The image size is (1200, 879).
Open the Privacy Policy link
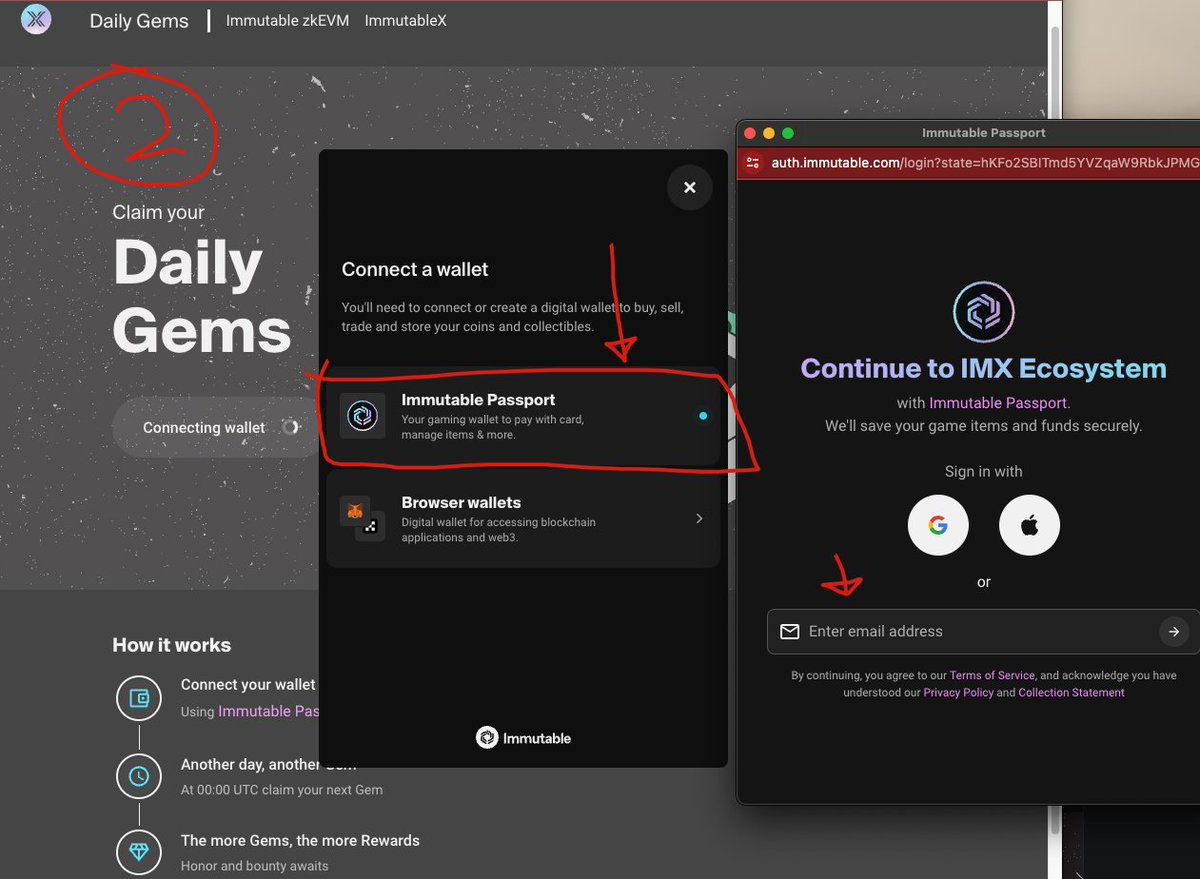(958, 693)
